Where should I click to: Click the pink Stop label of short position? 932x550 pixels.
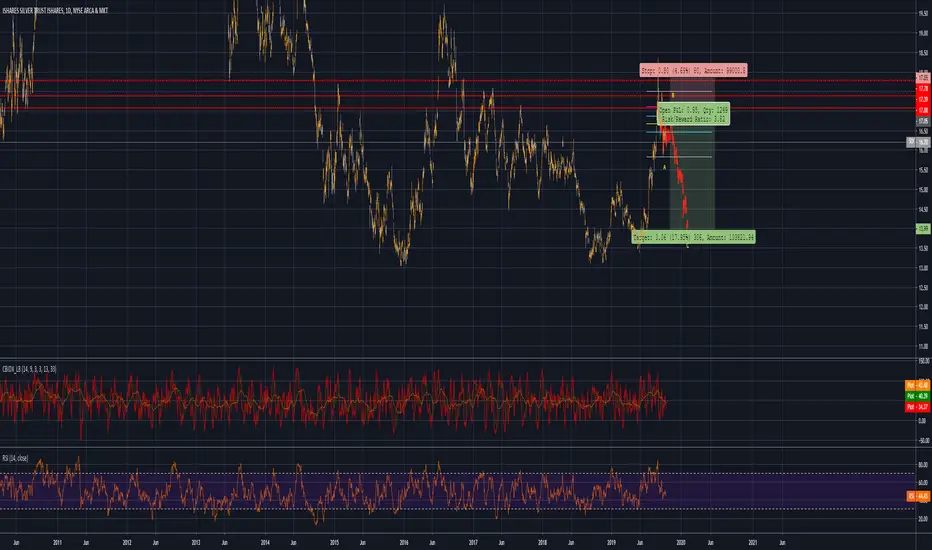pyautogui.click(x=693, y=71)
